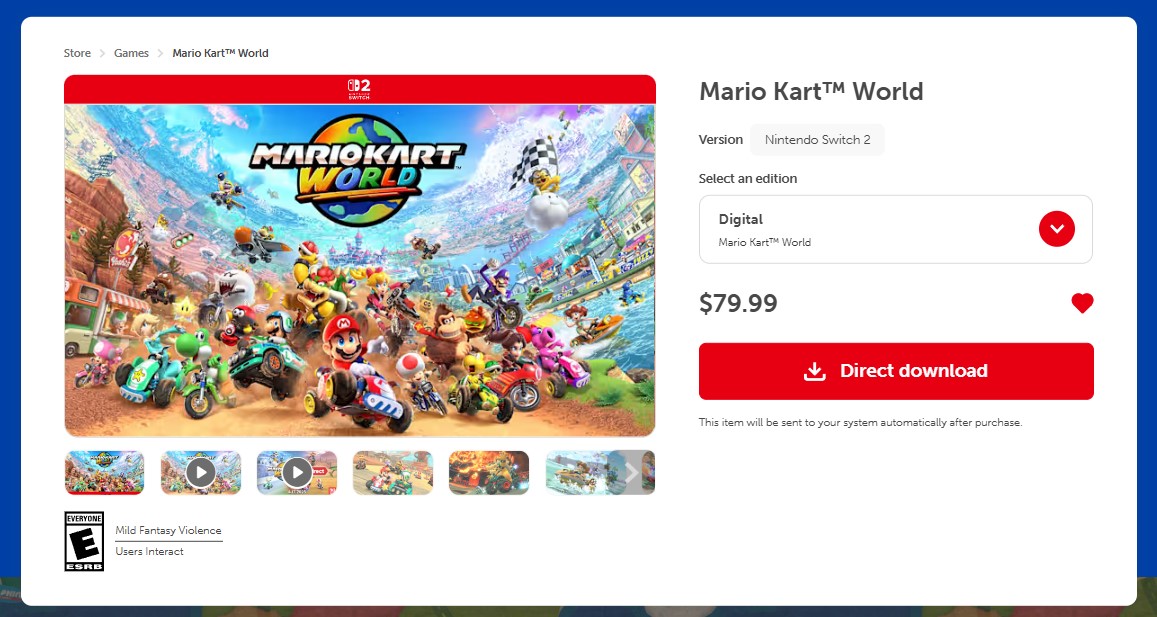Click the Mario Kart World breadcrumb item

point(221,53)
